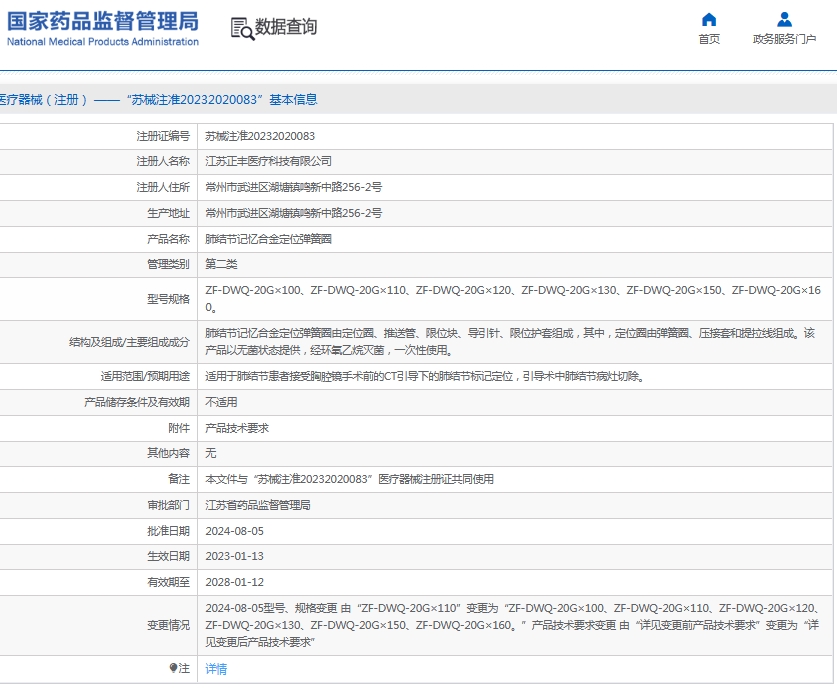Image resolution: width=837 pixels, height=688 pixels.
Task: Click management class value 第二类
Action: 222,264
